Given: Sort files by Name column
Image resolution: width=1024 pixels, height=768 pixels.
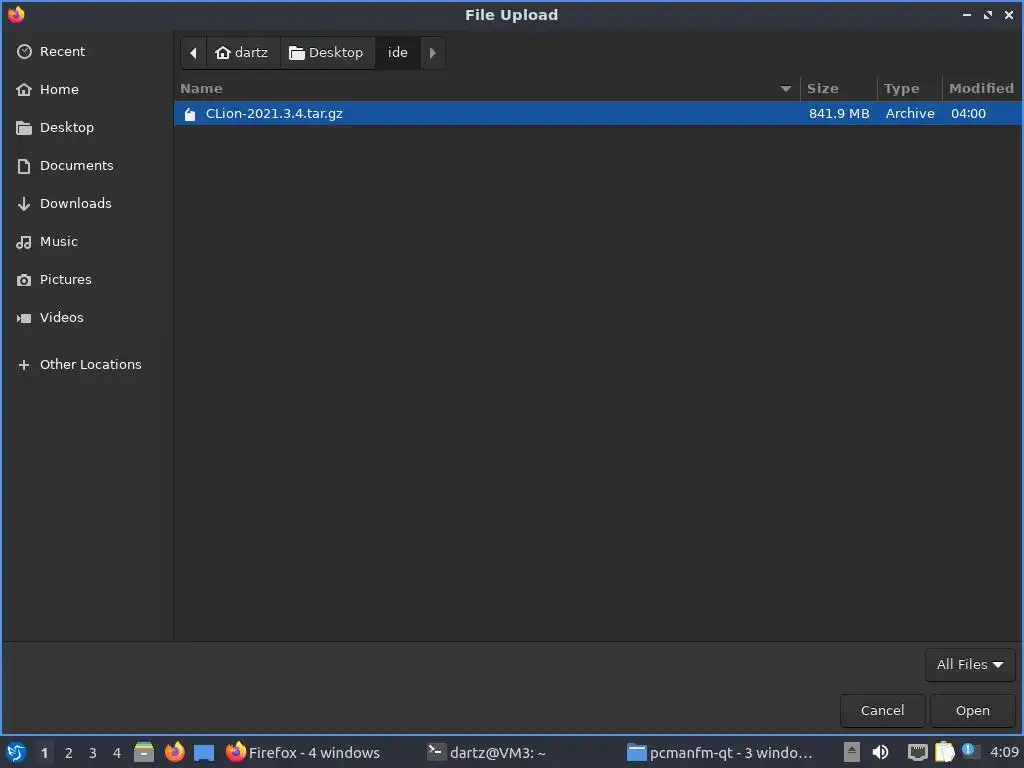Looking at the screenshot, I should (x=487, y=88).
